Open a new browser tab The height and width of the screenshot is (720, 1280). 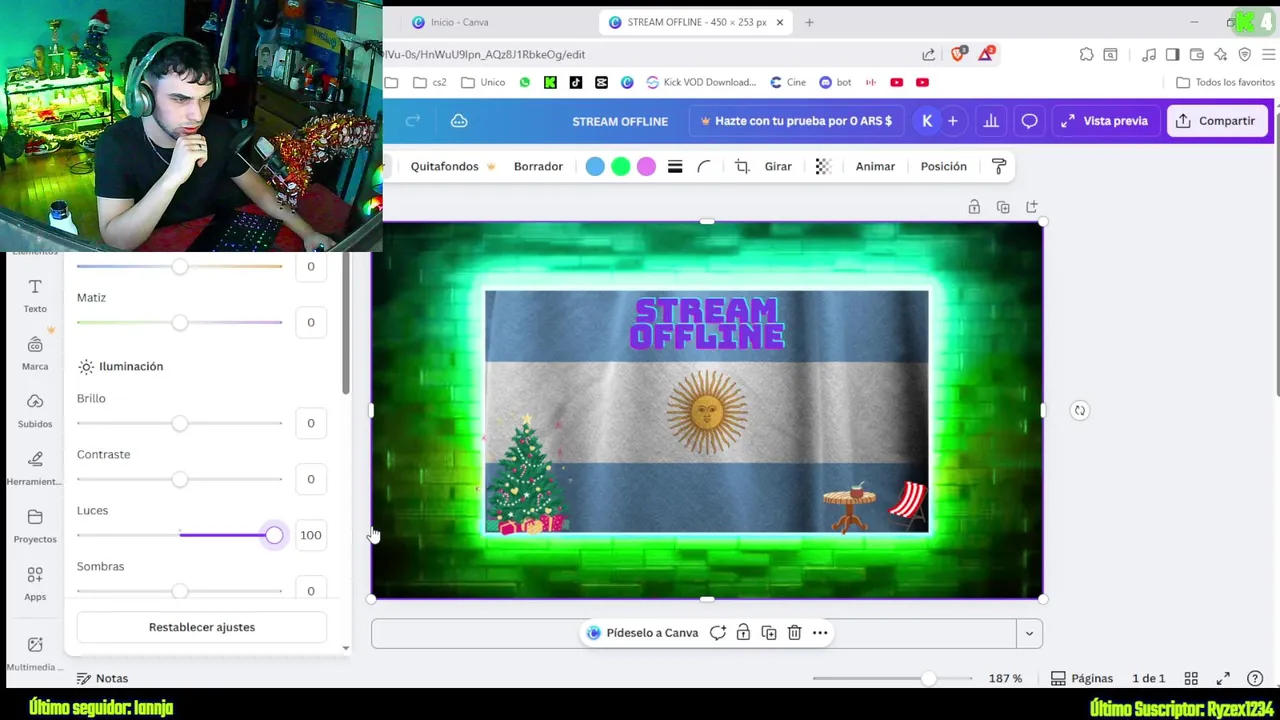809,22
